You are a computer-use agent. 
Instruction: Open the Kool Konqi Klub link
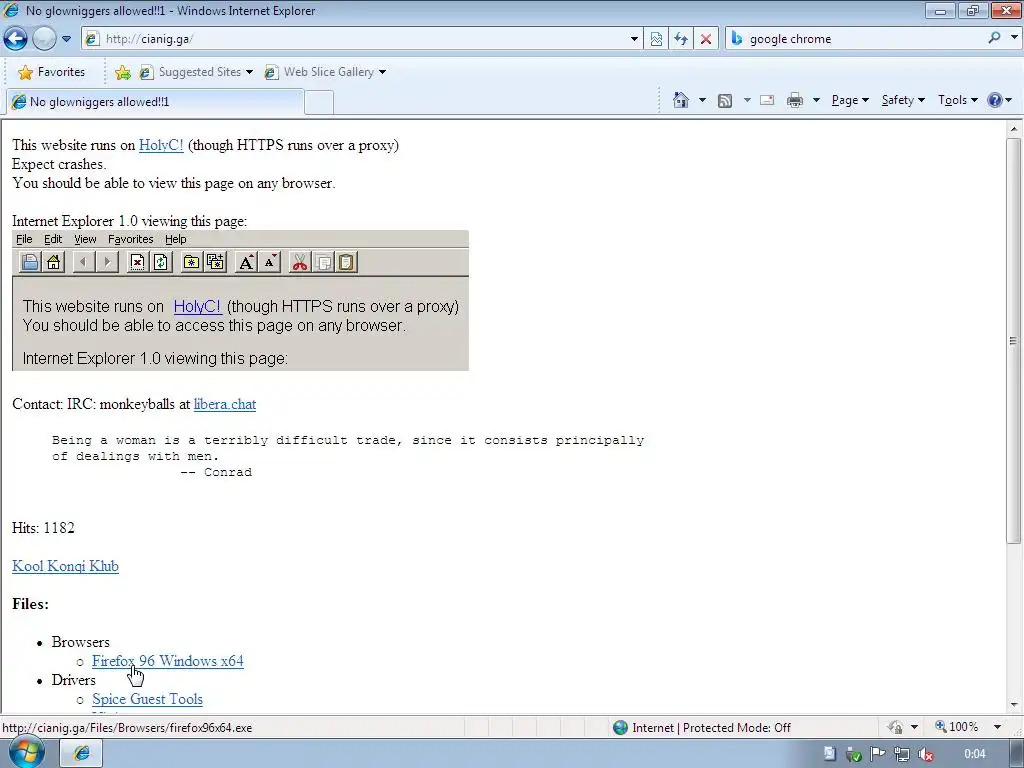[x=65, y=566]
